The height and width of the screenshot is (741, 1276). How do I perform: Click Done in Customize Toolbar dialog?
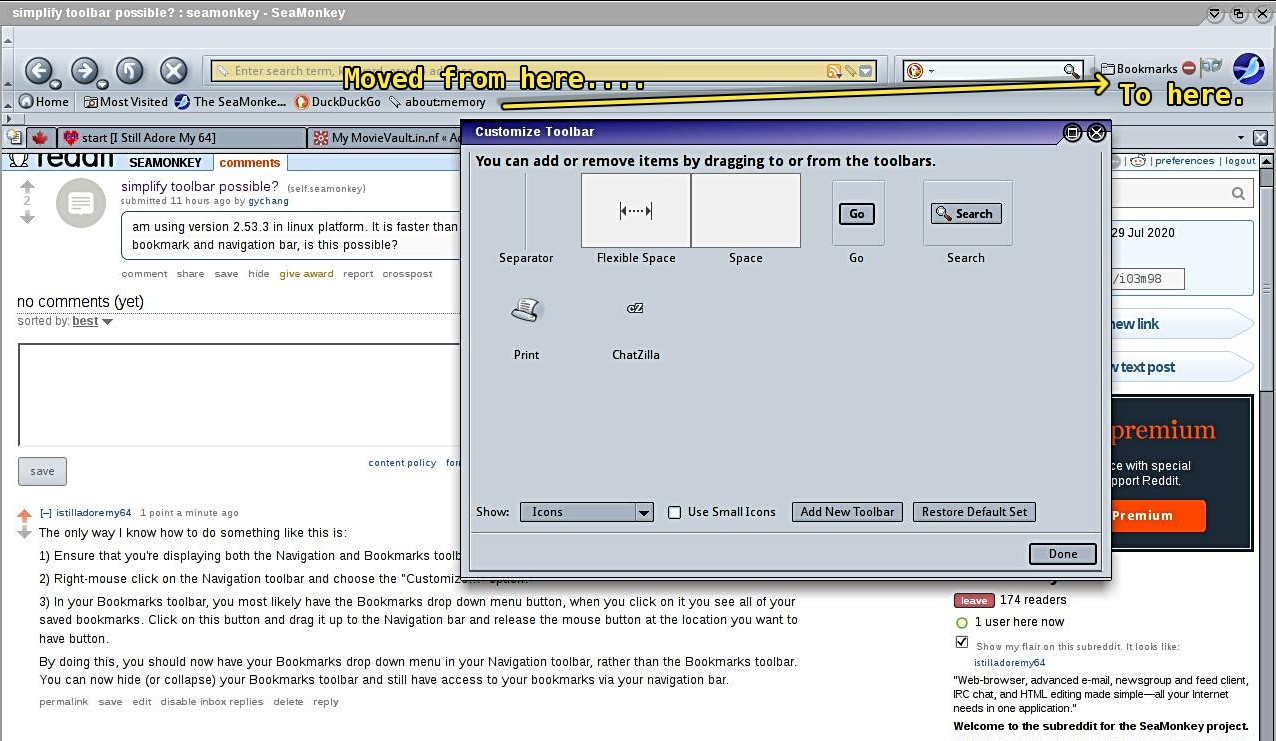[x=1062, y=554]
